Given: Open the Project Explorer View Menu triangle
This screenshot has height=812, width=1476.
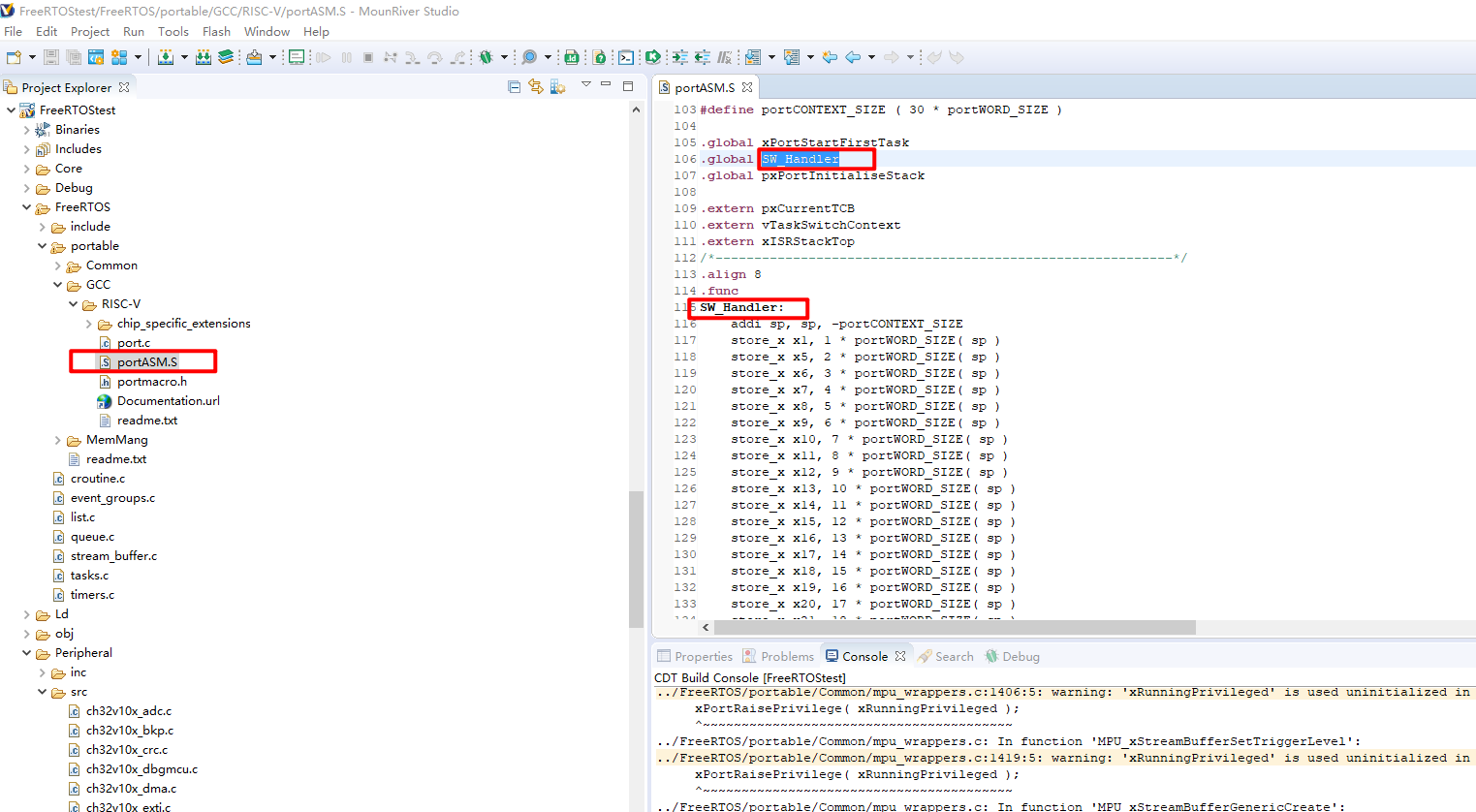Looking at the screenshot, I should point(586,84).
